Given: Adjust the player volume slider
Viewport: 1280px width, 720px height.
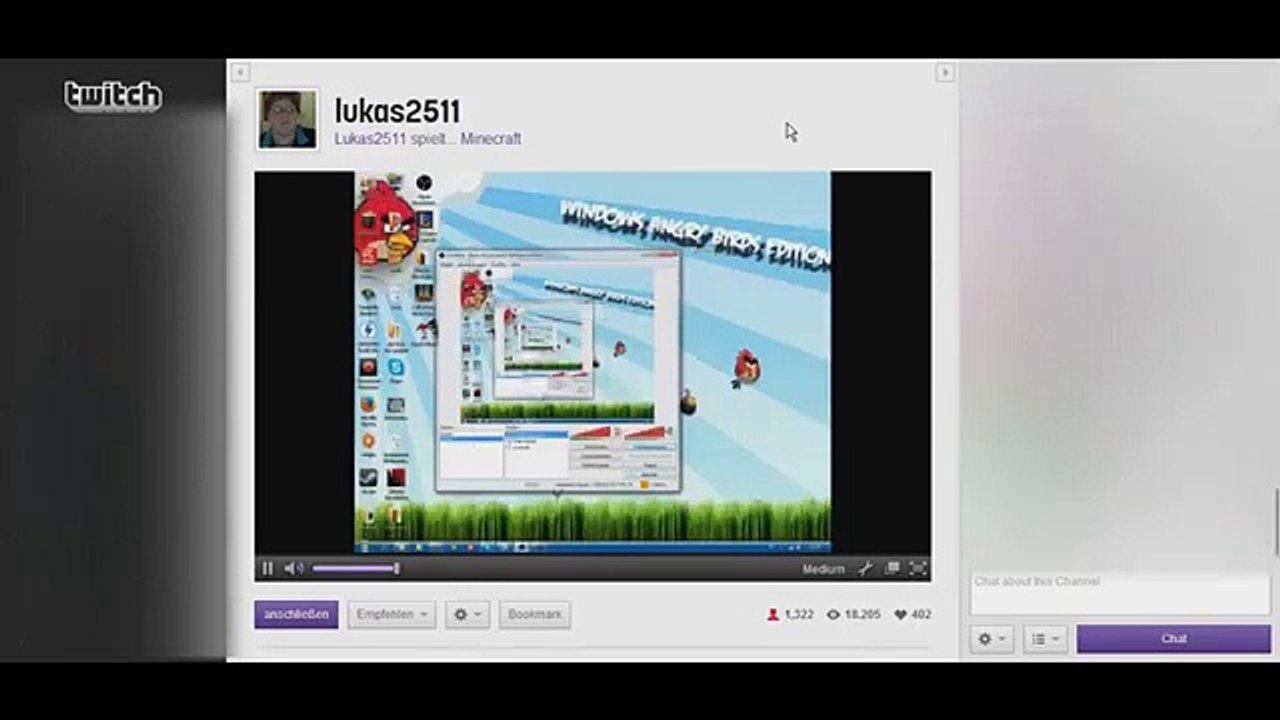Looking at the screenshot, I should [x=356, y=568].
